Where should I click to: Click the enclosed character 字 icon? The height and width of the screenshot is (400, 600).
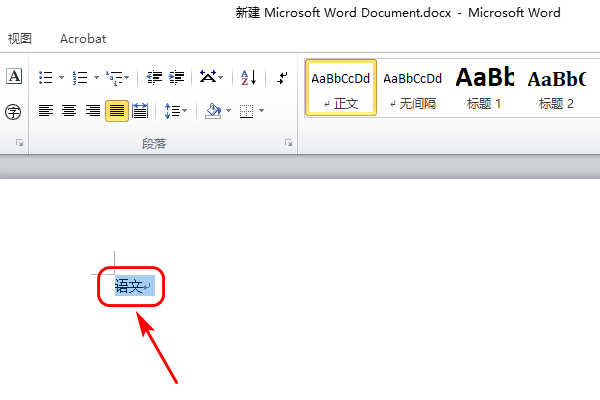click(13, 112)
